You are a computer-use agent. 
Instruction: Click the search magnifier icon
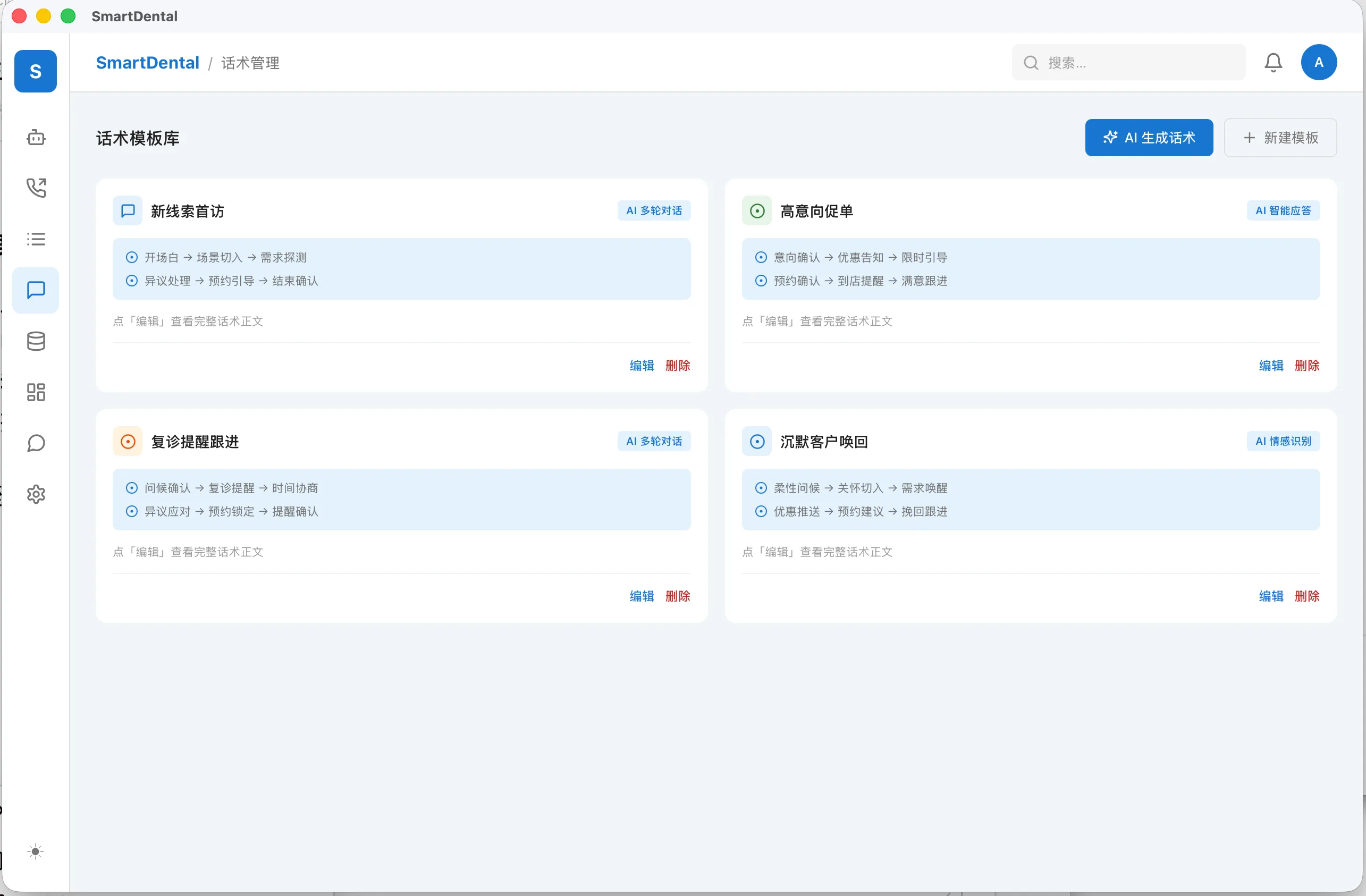tap(1031, 63)
